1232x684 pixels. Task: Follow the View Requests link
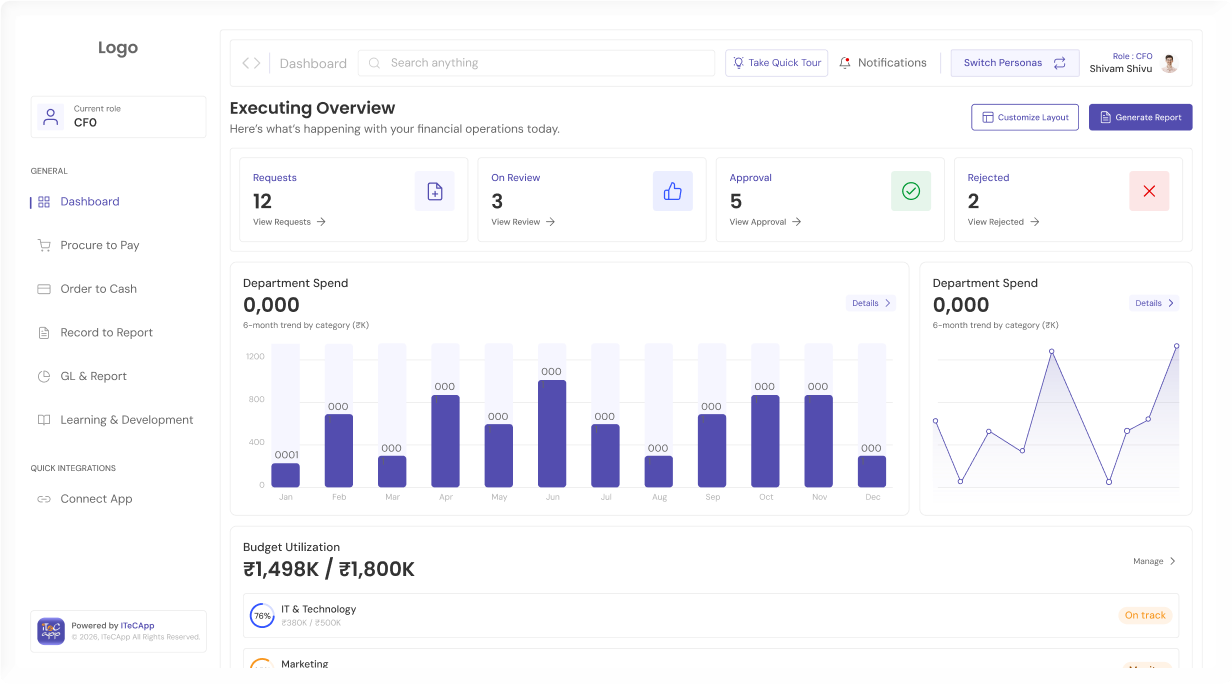click(289, 222)
